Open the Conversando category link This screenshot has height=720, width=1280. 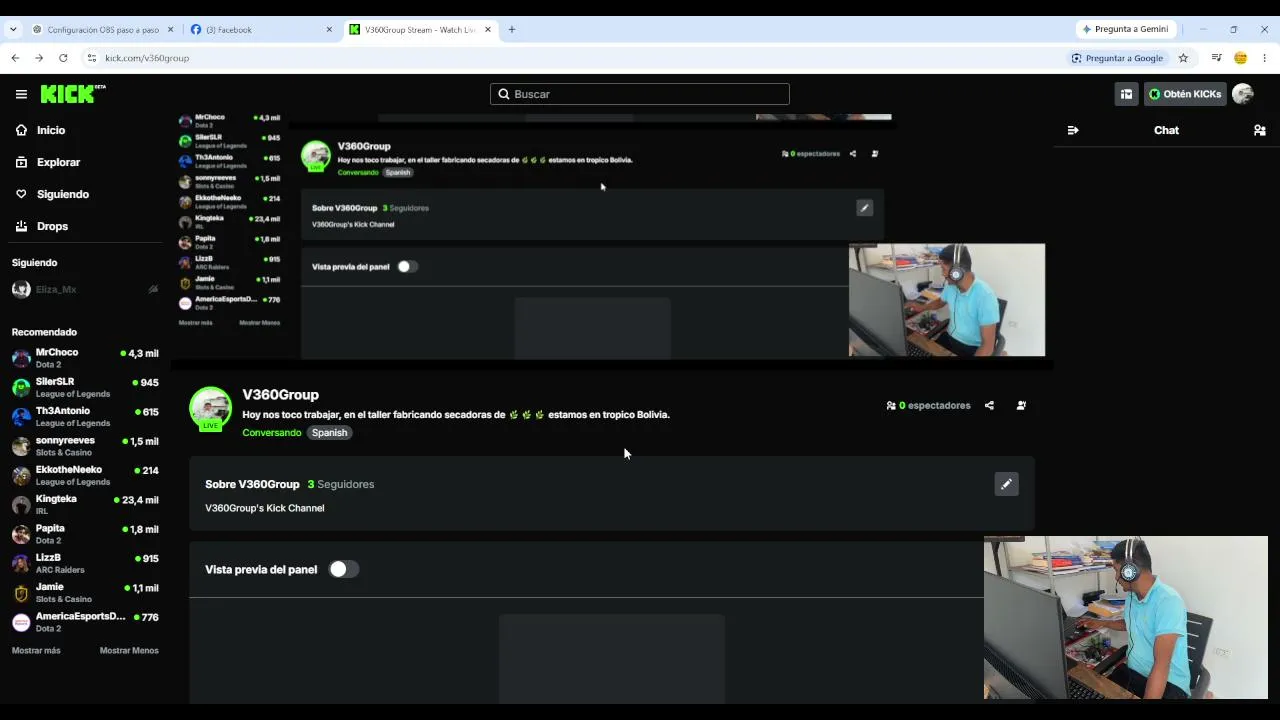coord(271,433)
